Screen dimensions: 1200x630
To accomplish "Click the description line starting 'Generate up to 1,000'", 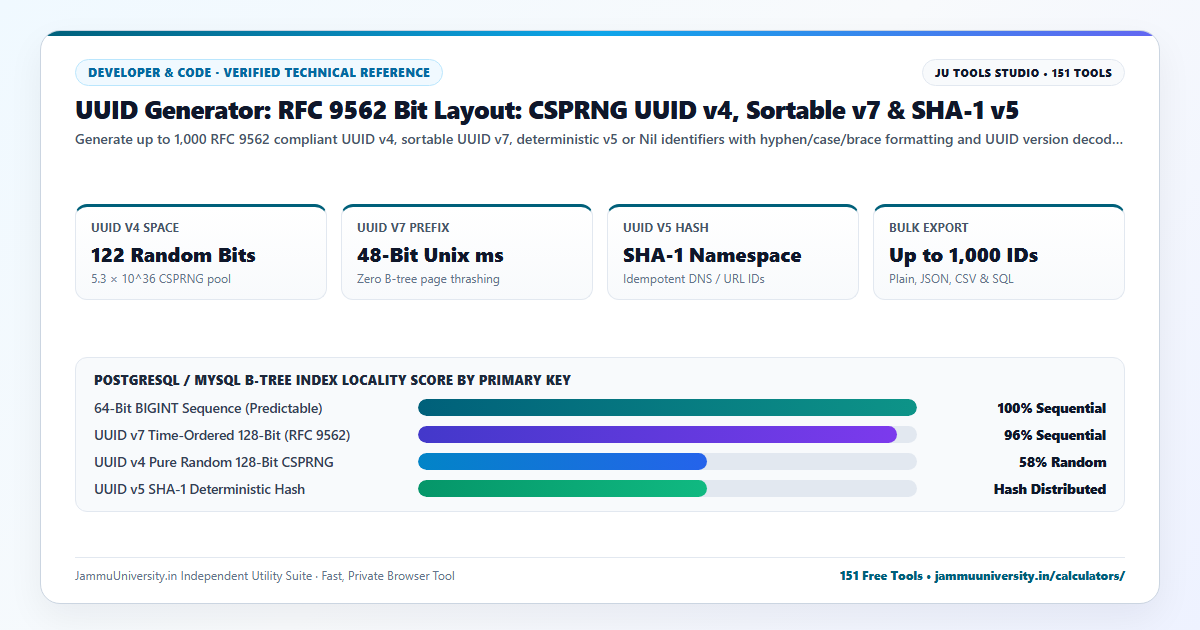I will pos(599,140).
